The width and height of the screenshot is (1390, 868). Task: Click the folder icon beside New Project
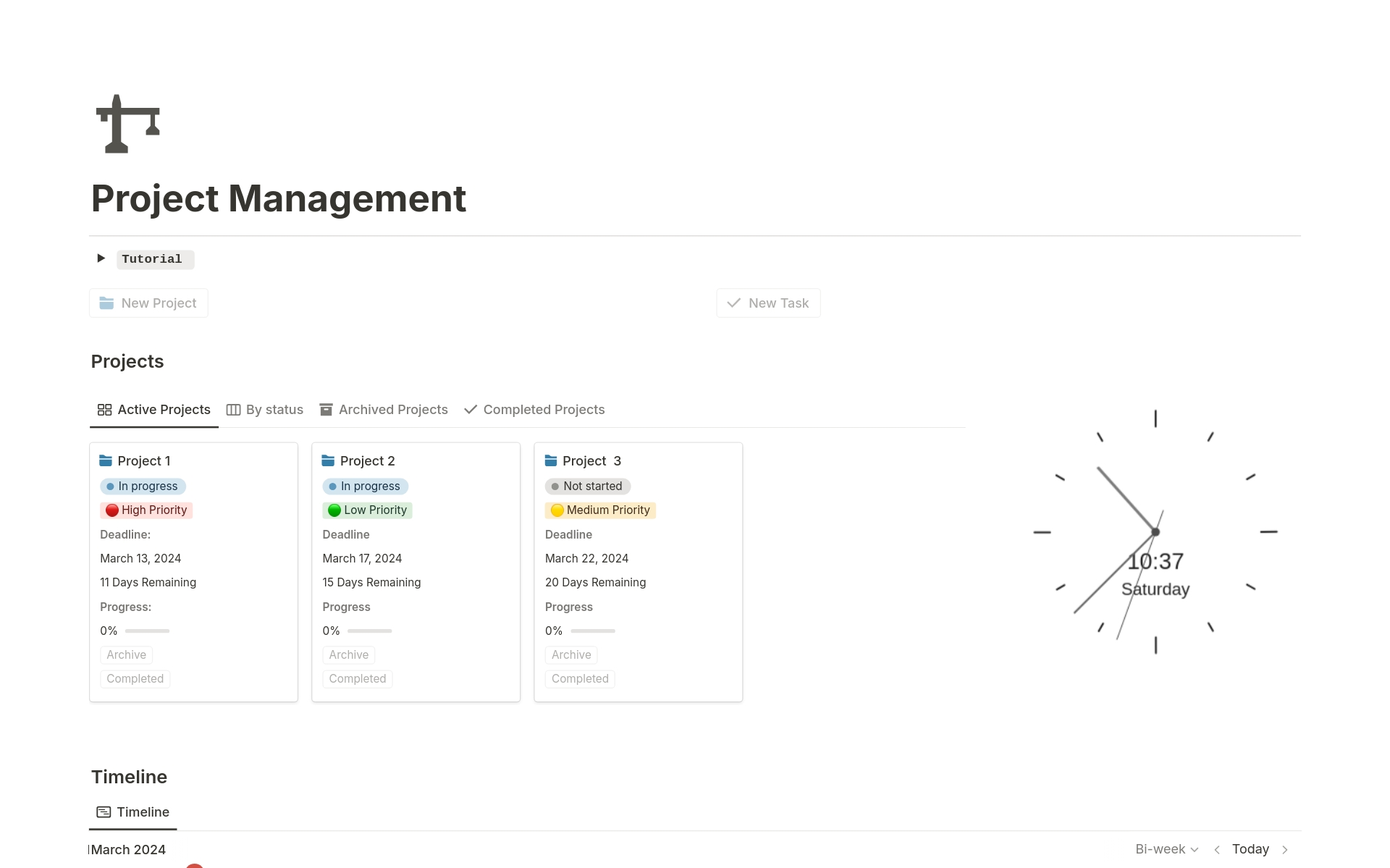tap(106, 303)
